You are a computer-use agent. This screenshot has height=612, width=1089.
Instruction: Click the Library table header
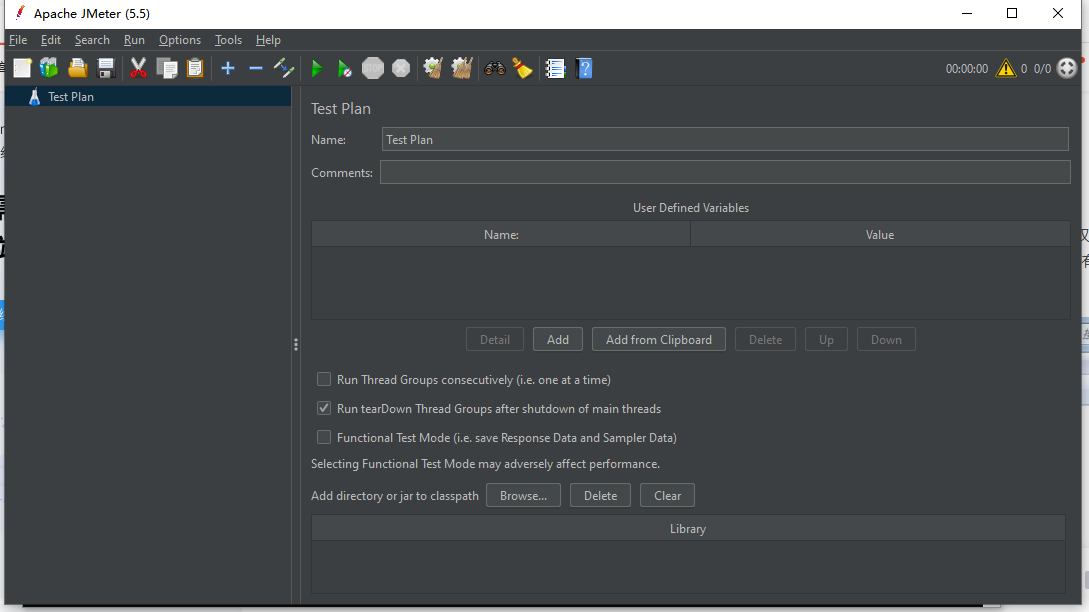pyautogui.click(x=688, y=529)
